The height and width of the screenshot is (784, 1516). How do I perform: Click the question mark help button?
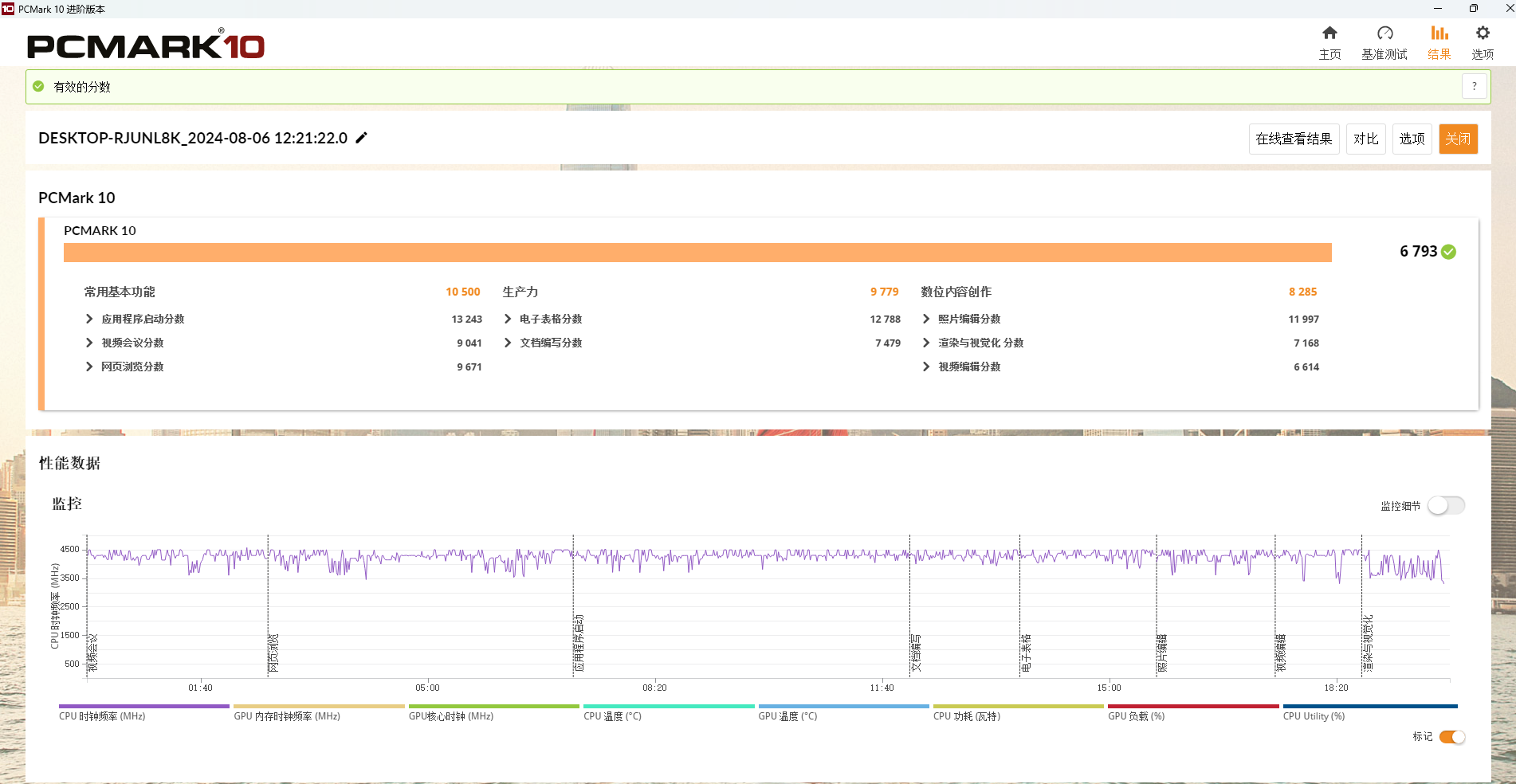(1475, 86)
